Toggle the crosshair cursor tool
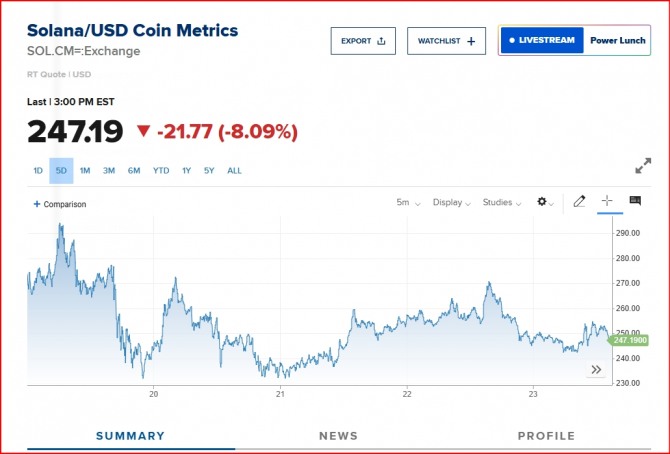The height and width of the screenshot is (454, 670). click(x=606, y=202)
